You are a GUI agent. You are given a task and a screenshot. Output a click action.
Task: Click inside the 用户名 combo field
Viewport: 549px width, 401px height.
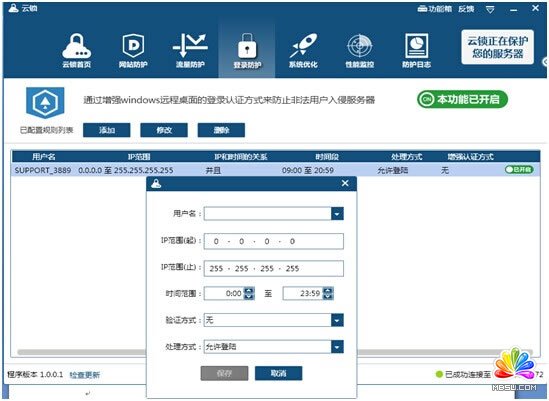(267, 214)
